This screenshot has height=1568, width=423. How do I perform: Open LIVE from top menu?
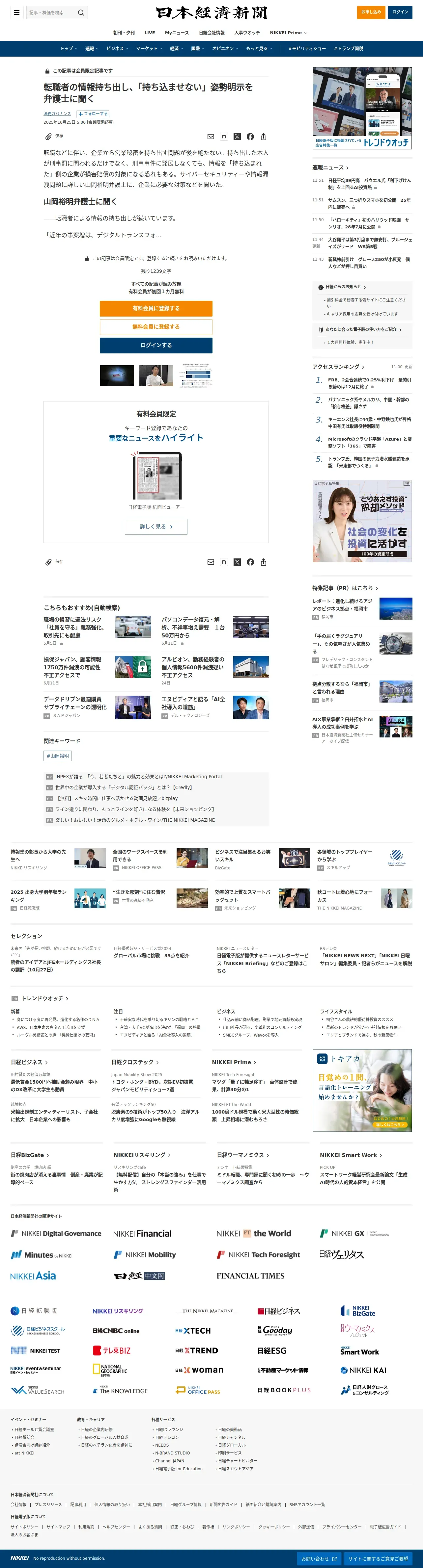pyautogui.click(x=149, y=33)
